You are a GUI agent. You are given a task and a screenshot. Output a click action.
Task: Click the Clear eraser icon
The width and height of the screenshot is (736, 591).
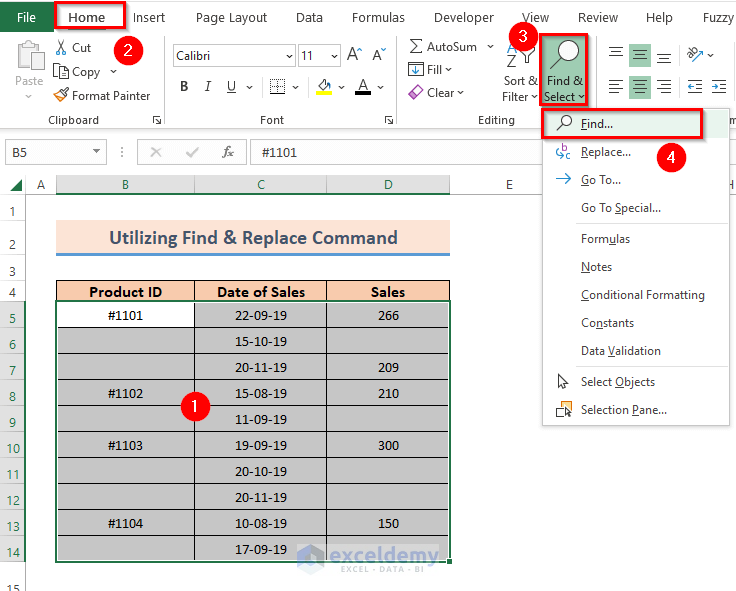(x=417, y=93)
